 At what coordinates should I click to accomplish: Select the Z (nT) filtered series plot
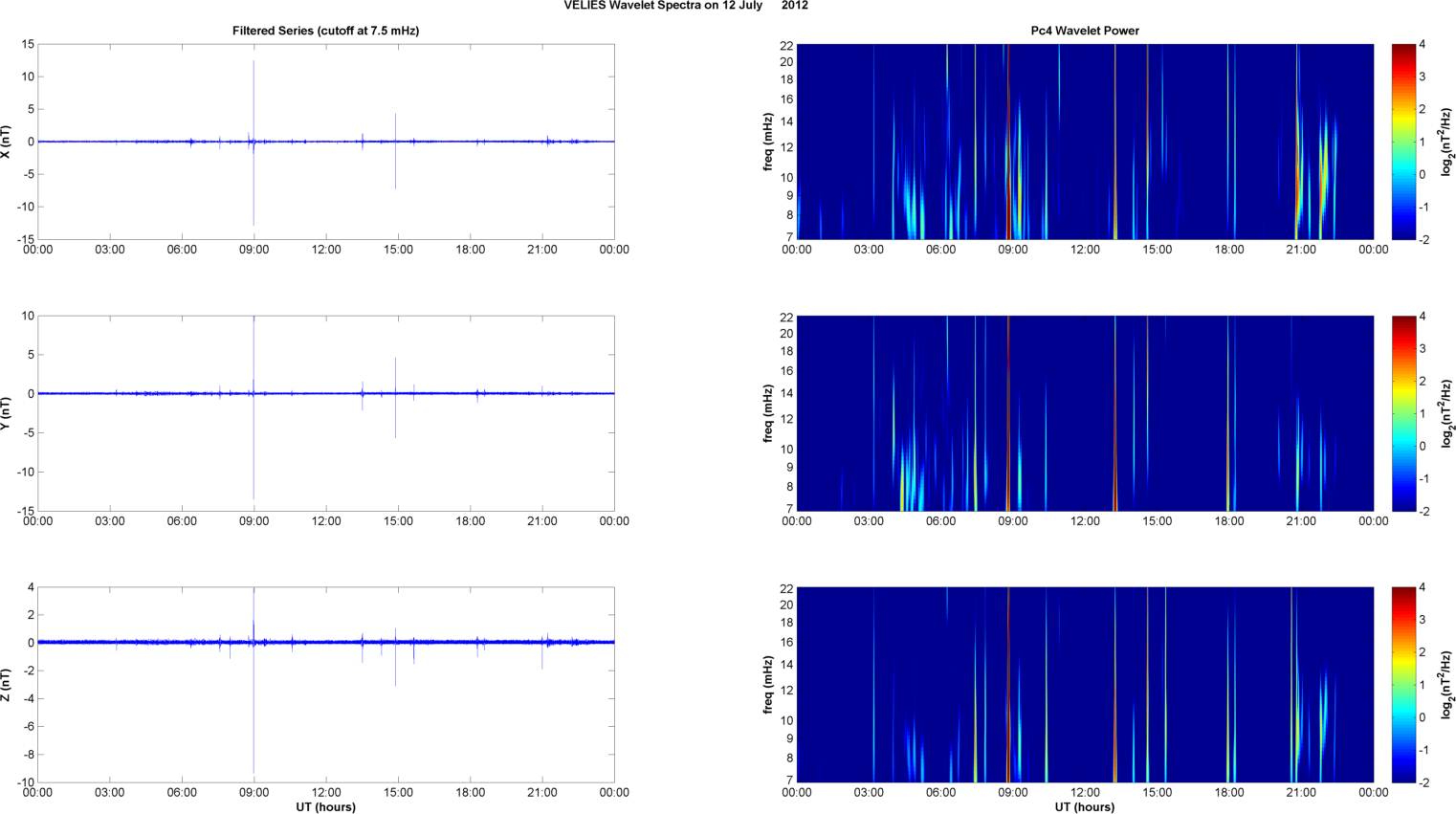(x=325, y=684)
